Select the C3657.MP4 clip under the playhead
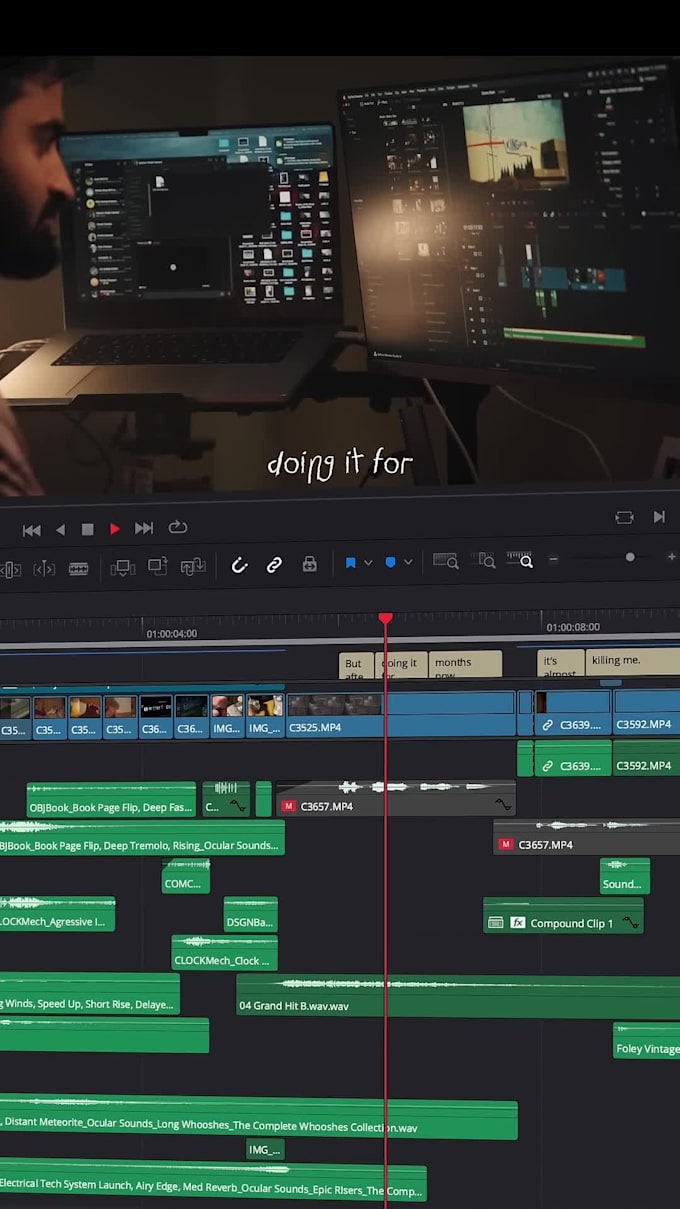 tap(395, 799)
